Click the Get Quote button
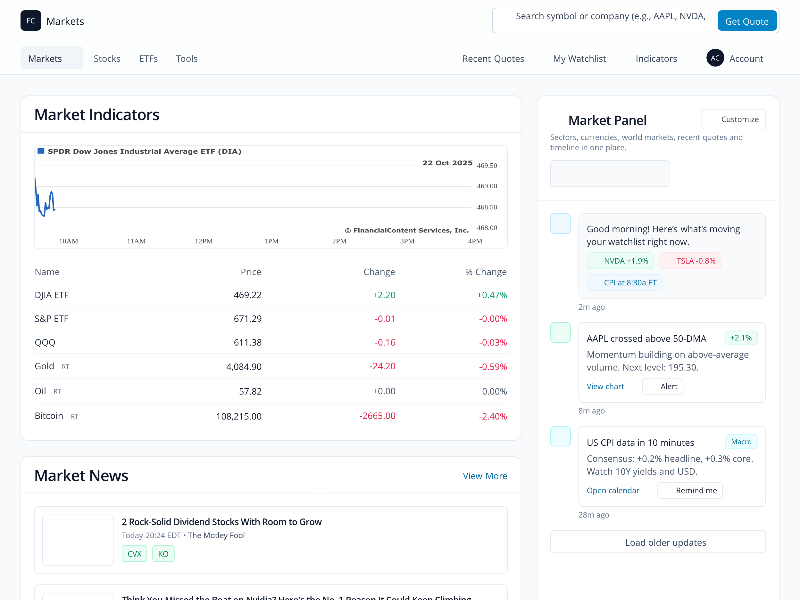800x600 pixels. 746,20
